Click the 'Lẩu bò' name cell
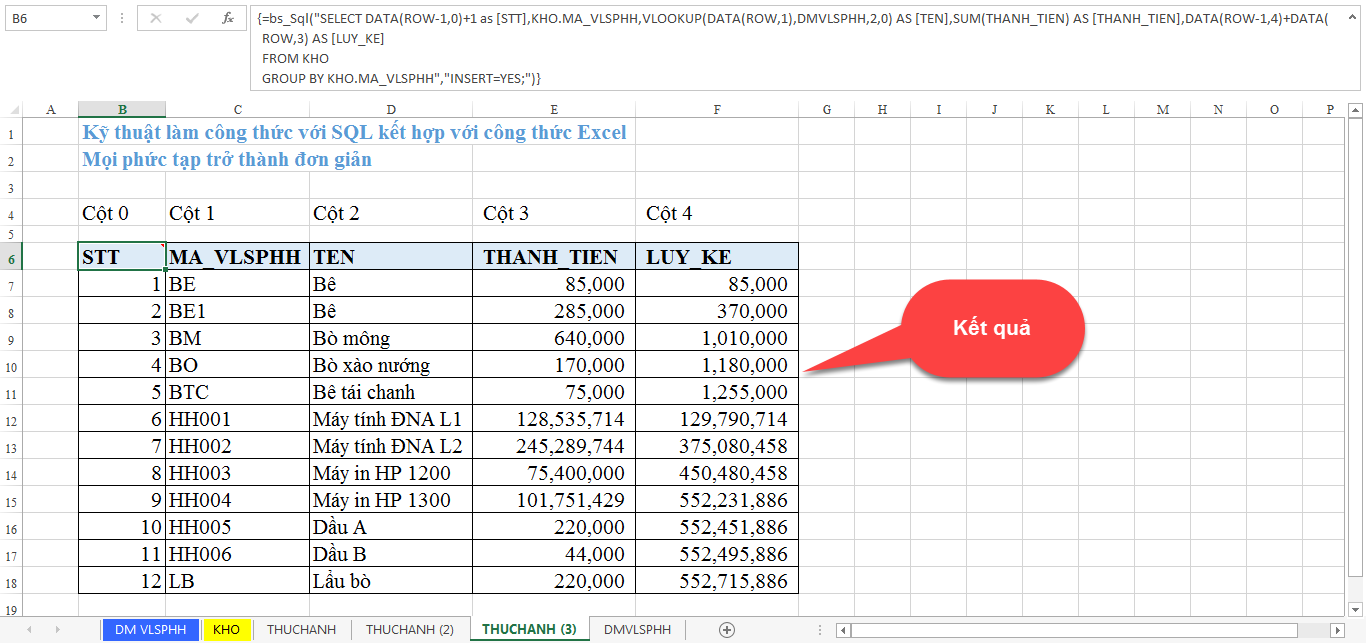This screenshot has height=643, width=1366. coord(391,581)
